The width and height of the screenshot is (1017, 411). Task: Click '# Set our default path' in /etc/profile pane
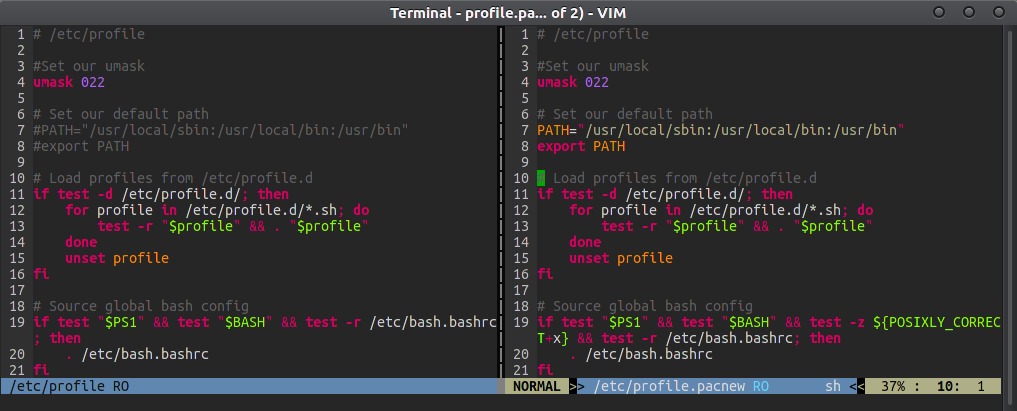[121, 114]
